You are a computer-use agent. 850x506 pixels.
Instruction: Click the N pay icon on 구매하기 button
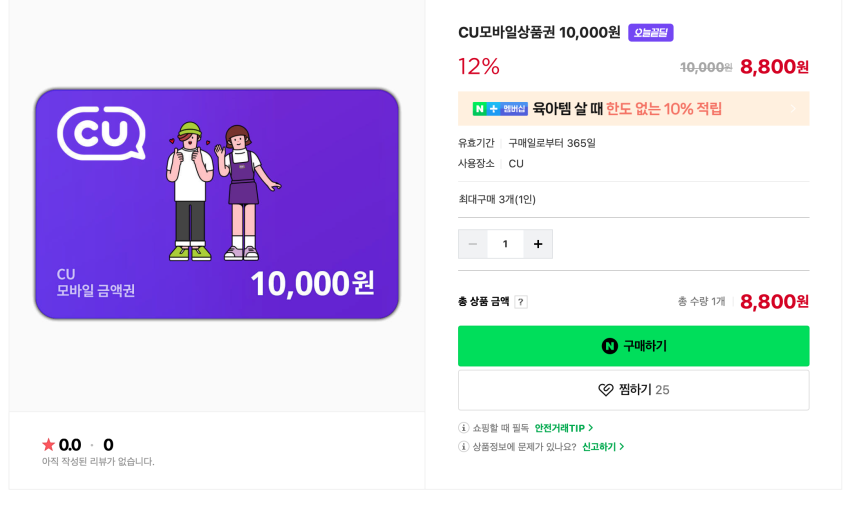point(610,346)
